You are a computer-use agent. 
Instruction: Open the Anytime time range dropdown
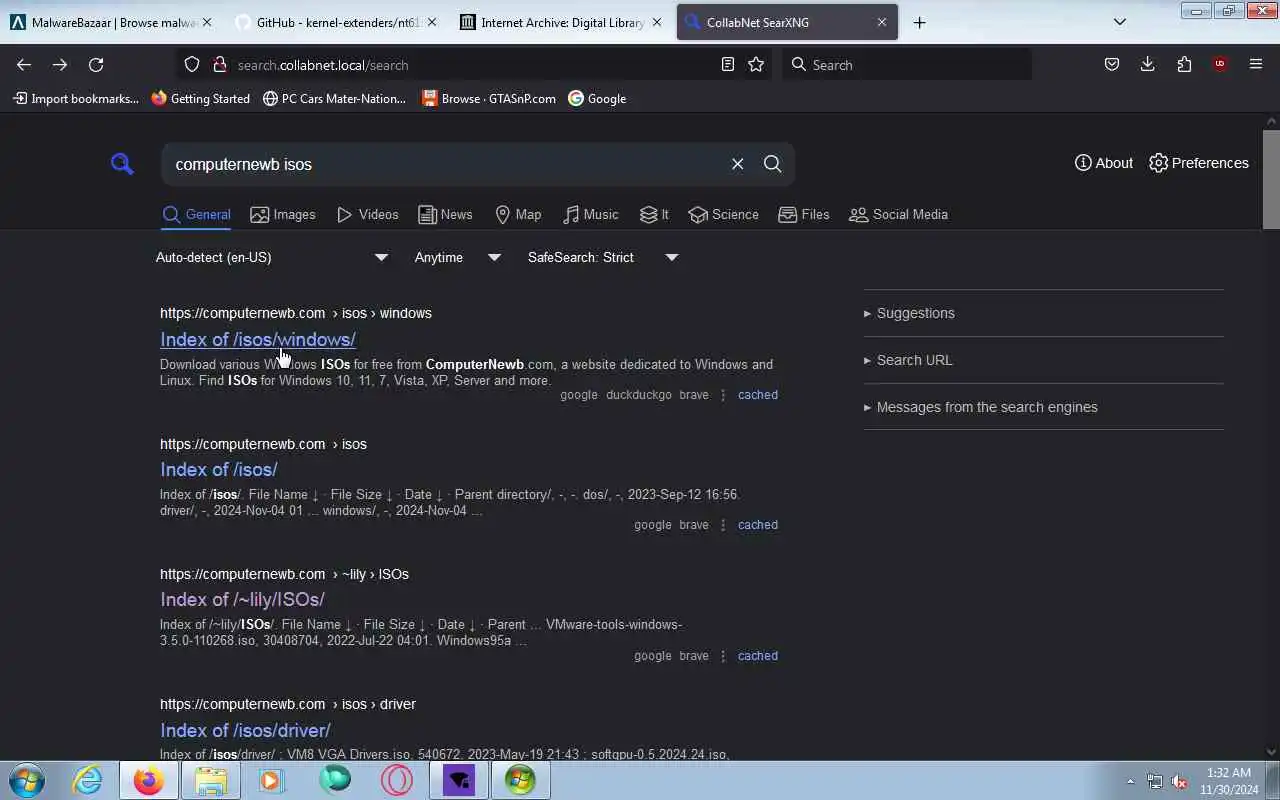coord(457,257)
